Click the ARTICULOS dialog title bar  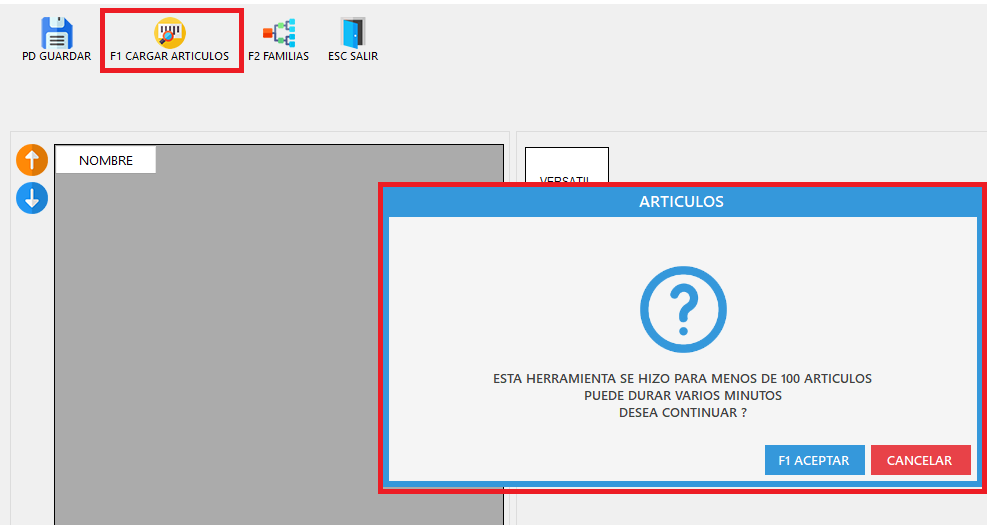(x=681, y=202)
